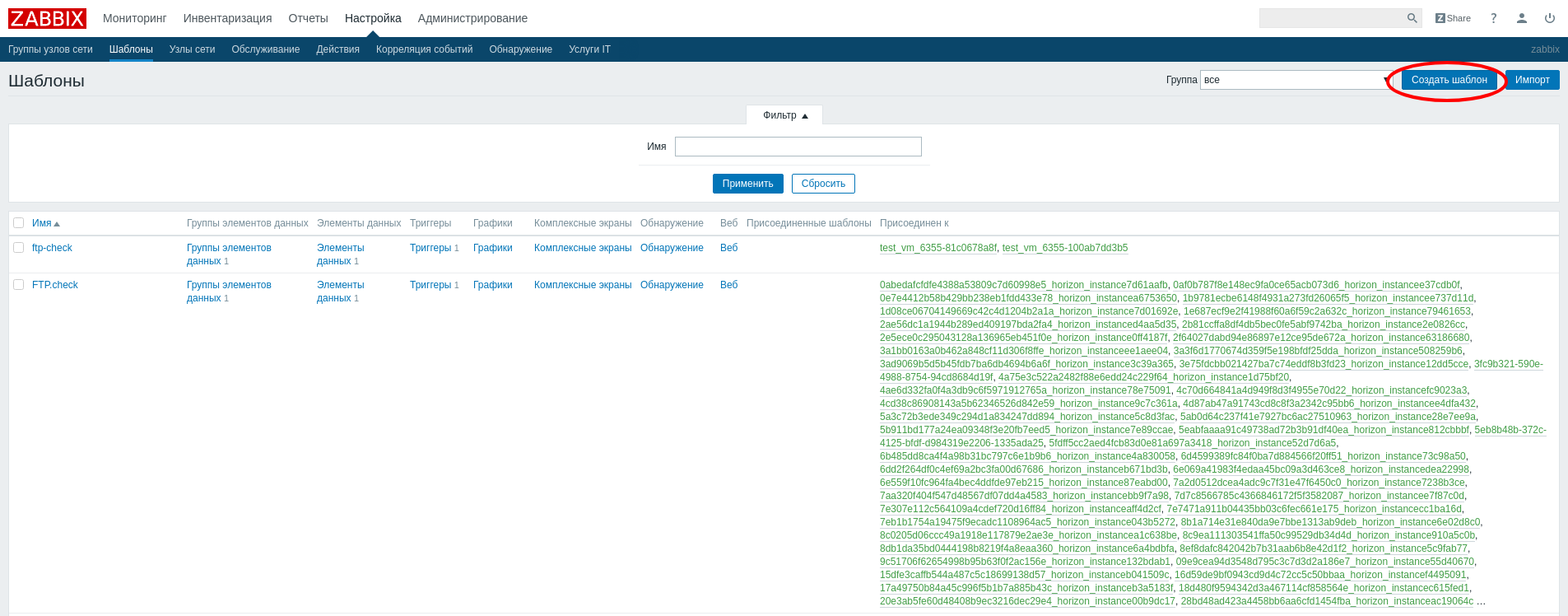Open the ftp-check template link
The width and height of the screenshot is (1568, 616).
pyautogui.click(x=52, y=248)
